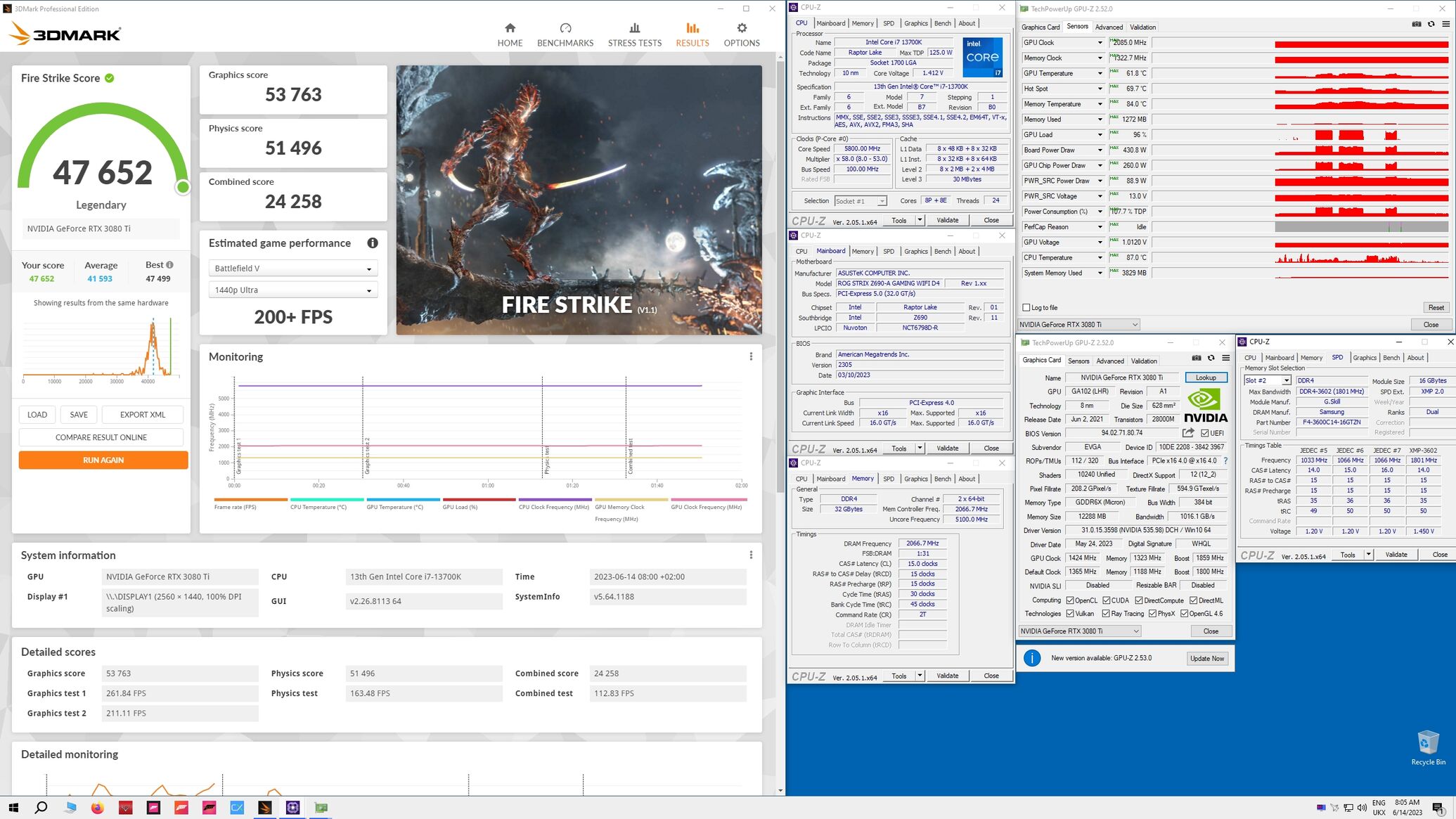Open the GPU selector dropdown in GPU-Z Sensors window
Screen dimensions: 1456x819
tap(1078, 325)
